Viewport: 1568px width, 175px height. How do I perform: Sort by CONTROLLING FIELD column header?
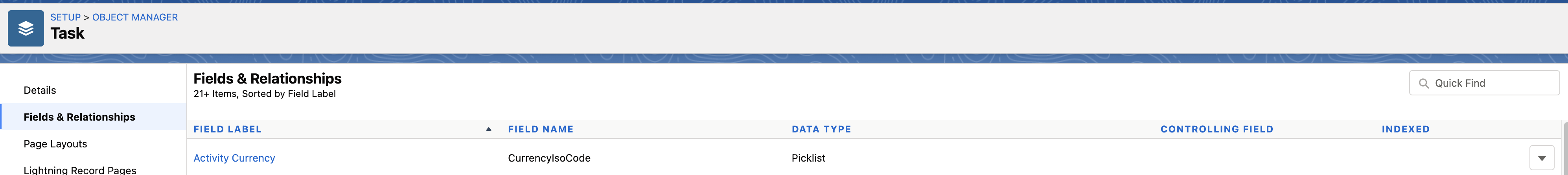pyautogui.click(x=1216, y=129)
